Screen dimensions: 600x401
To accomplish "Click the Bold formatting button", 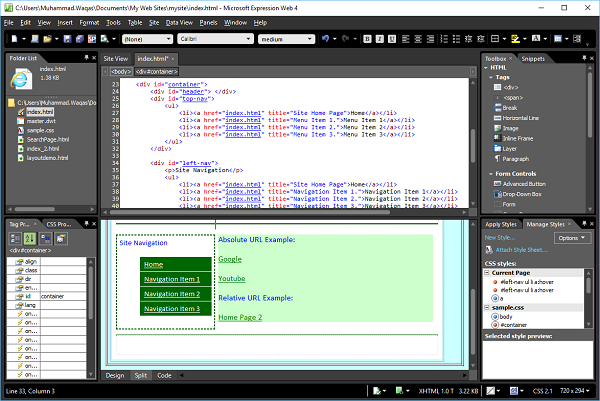I will 368,39.
